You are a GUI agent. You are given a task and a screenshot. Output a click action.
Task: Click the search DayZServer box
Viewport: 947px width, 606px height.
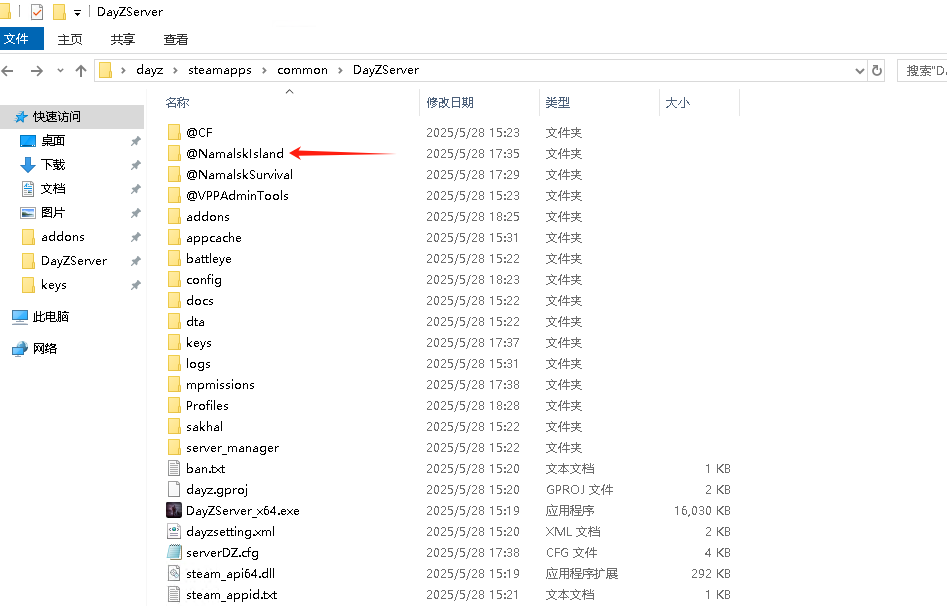click(x=922, y=71)
